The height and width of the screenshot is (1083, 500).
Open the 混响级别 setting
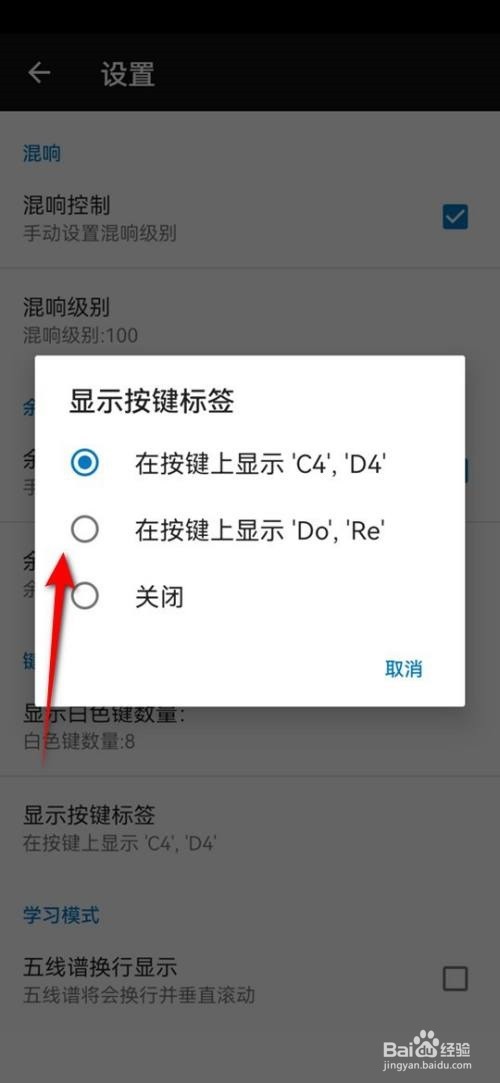pyautogui.click(x=250, y=319)
